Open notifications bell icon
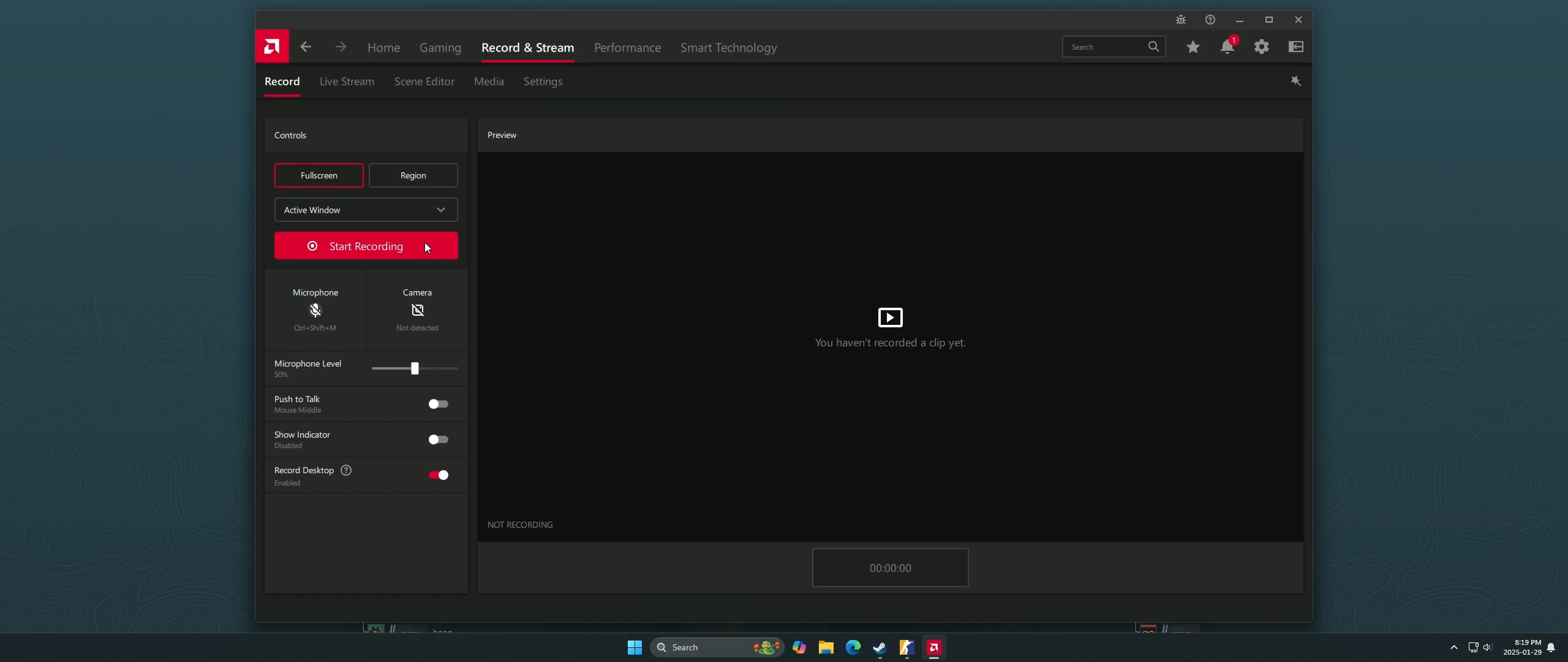Screen dimensions: 1568x662 point(1227,47)
